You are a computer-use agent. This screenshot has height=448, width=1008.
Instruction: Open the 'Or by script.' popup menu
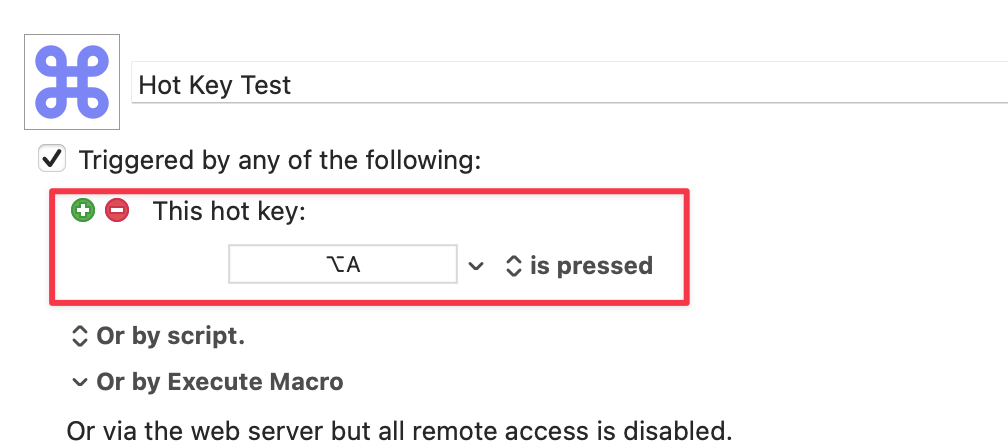click(170, 337)
